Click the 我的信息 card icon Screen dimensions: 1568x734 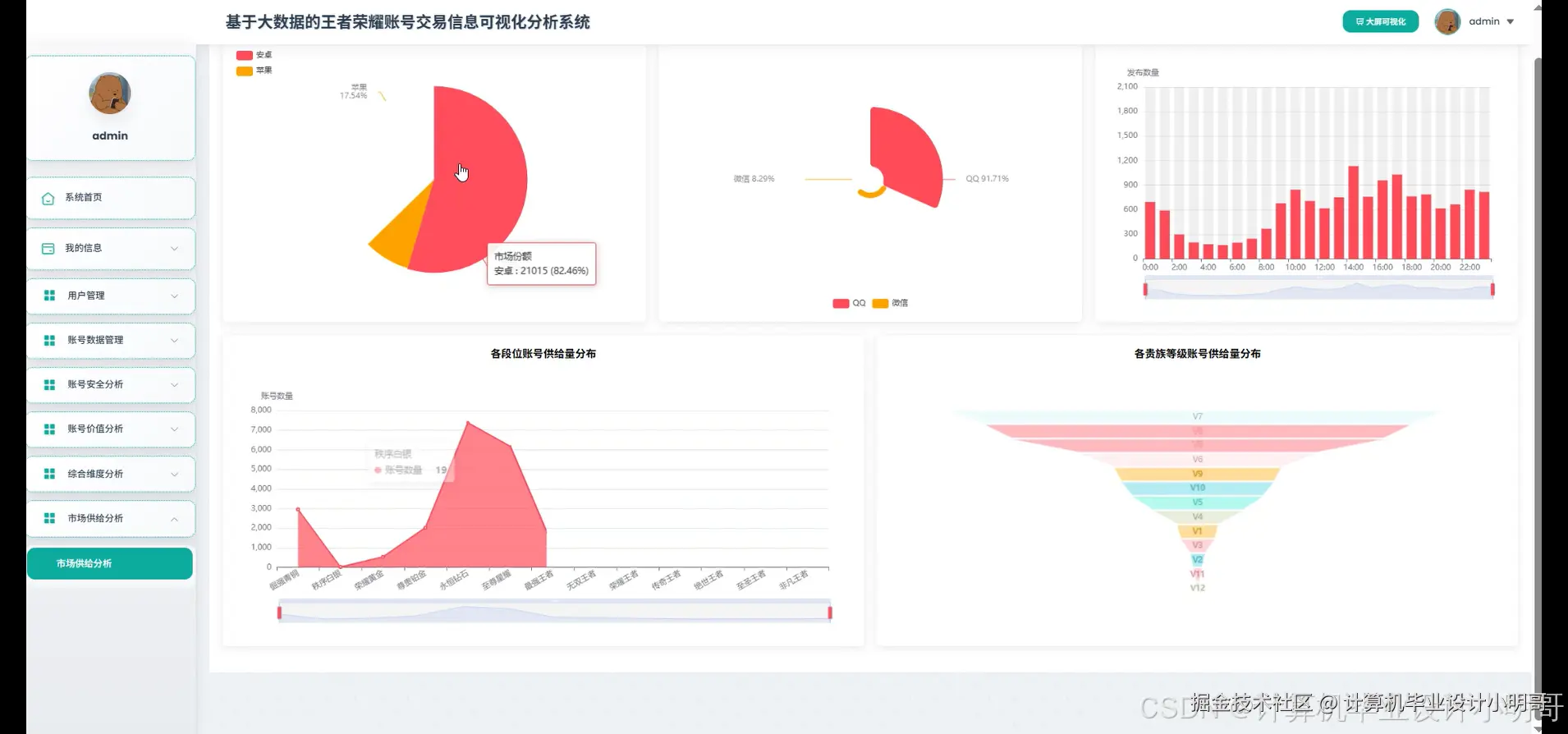[48, 249]
